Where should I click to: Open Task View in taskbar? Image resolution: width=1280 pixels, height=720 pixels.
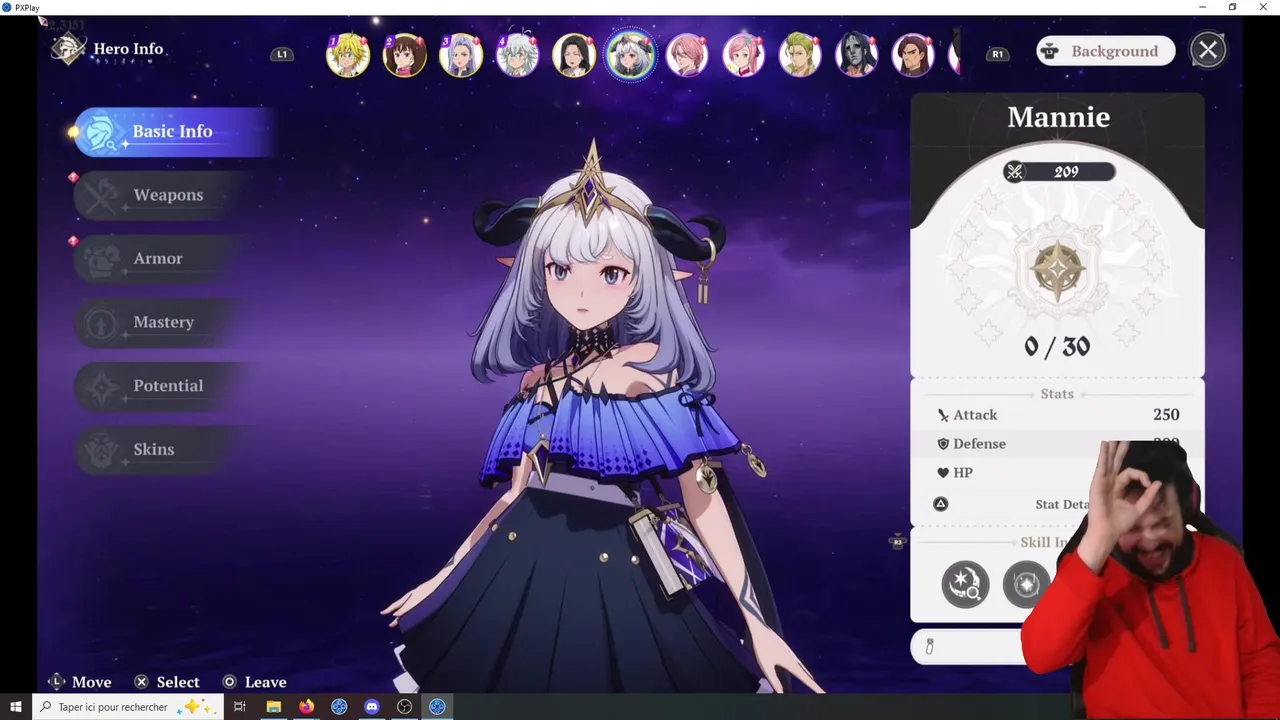[240, 707]
